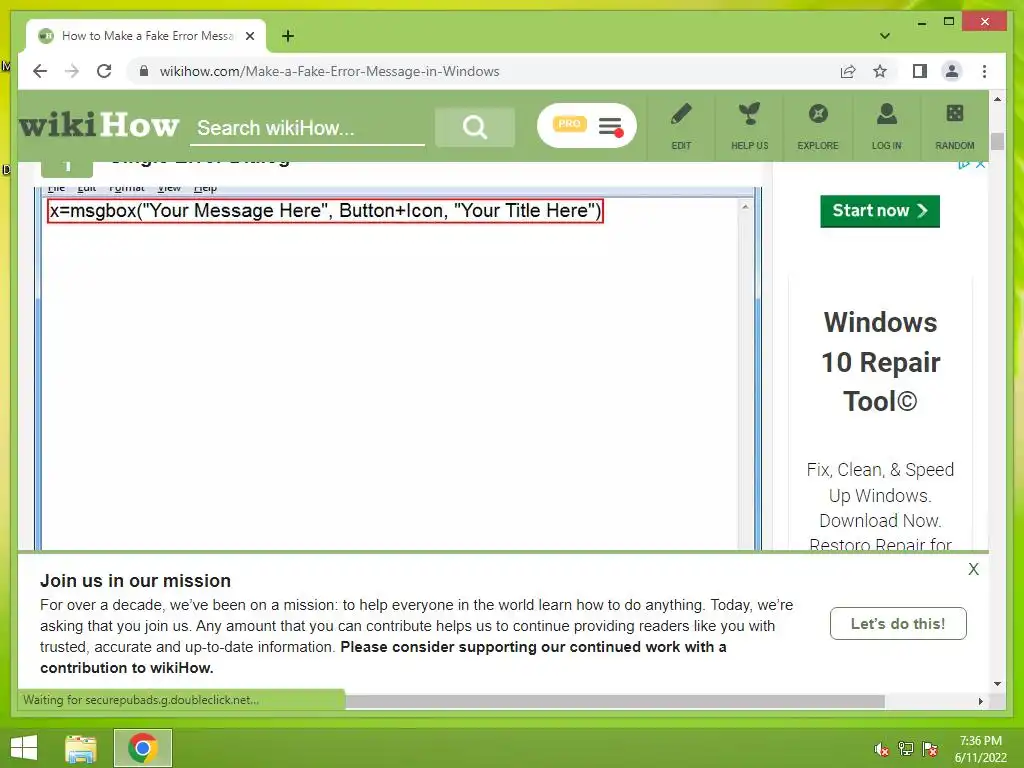The image size is (1024, 768).
Task: Open the tab search chevron
Action: (x=885, y=36)
